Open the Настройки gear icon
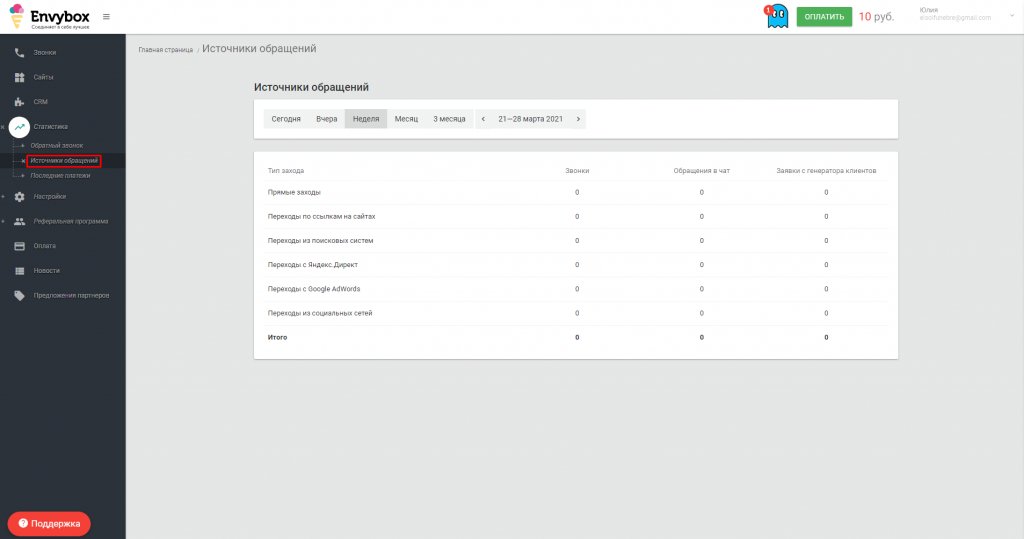1024x539 pixels. click(x=20, y=197)
